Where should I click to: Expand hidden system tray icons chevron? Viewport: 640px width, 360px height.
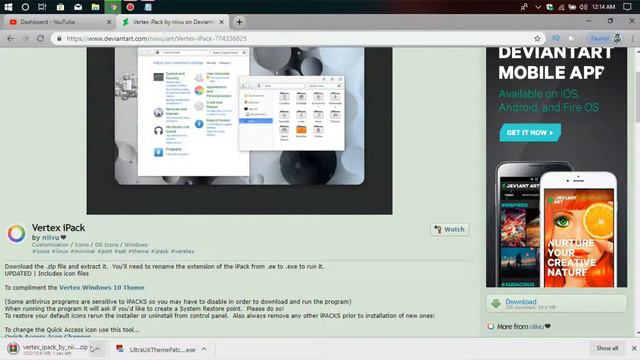pyautogui.click(x=538, y=7)
